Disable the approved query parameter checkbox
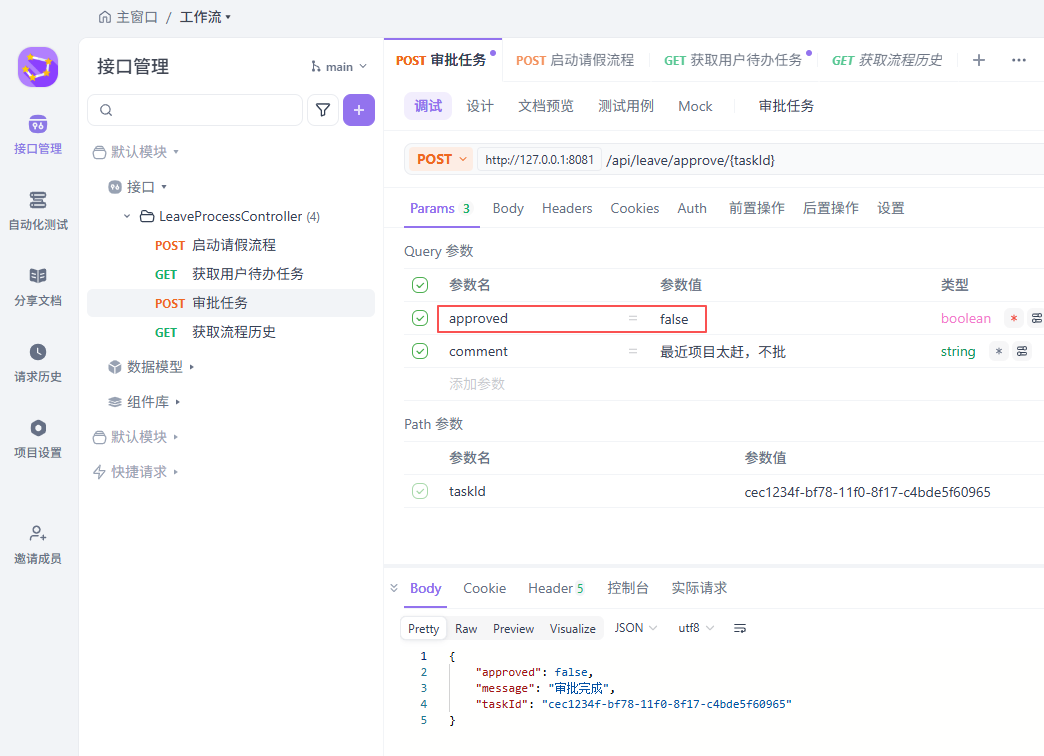Viewport: 1044px width, 756px height. pos(419,318)
